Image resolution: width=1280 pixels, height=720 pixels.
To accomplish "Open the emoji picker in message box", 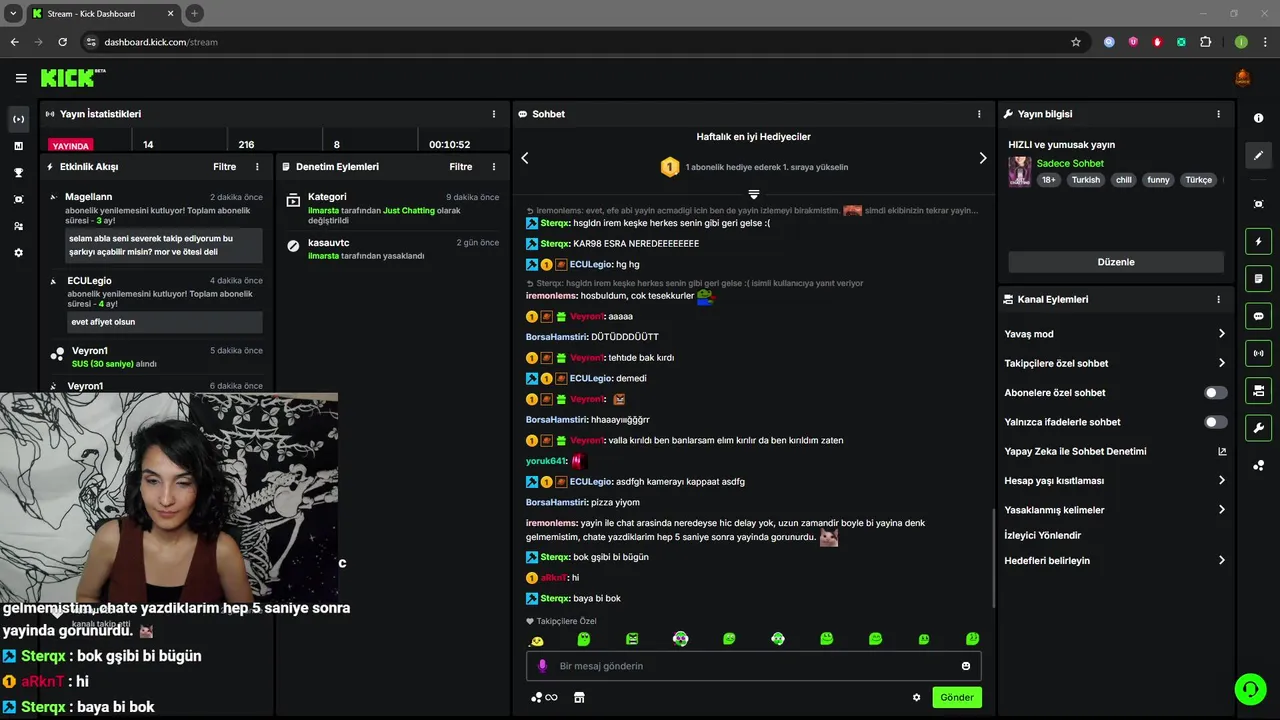I will pyautogui.click(x=966, y=666).
